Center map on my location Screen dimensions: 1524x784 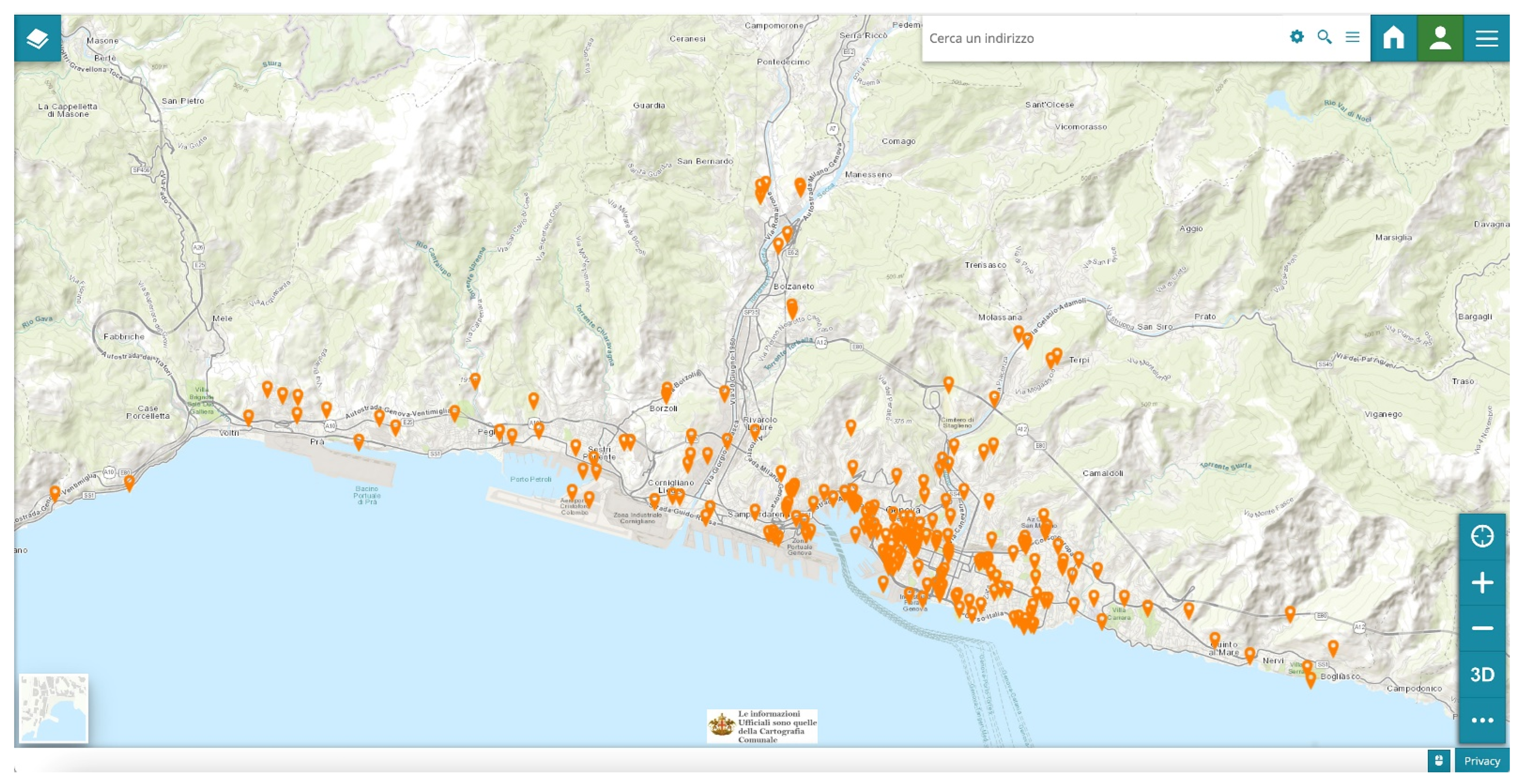(x=1481, y=537)
